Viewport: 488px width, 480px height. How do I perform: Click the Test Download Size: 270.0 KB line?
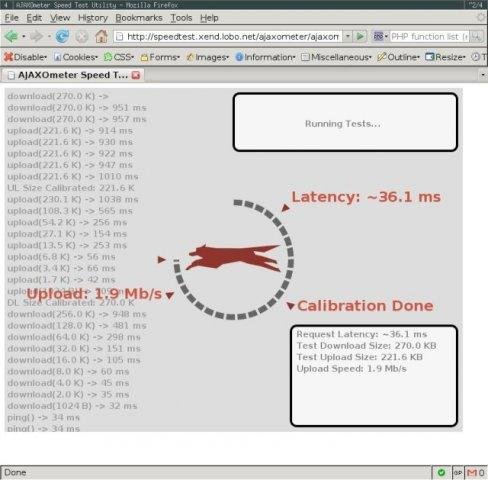366,345
